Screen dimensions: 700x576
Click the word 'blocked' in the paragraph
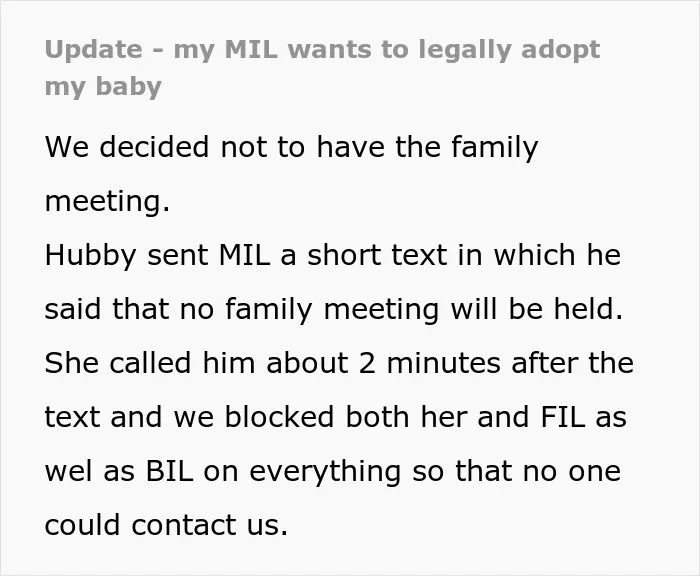tap(279, 417)
